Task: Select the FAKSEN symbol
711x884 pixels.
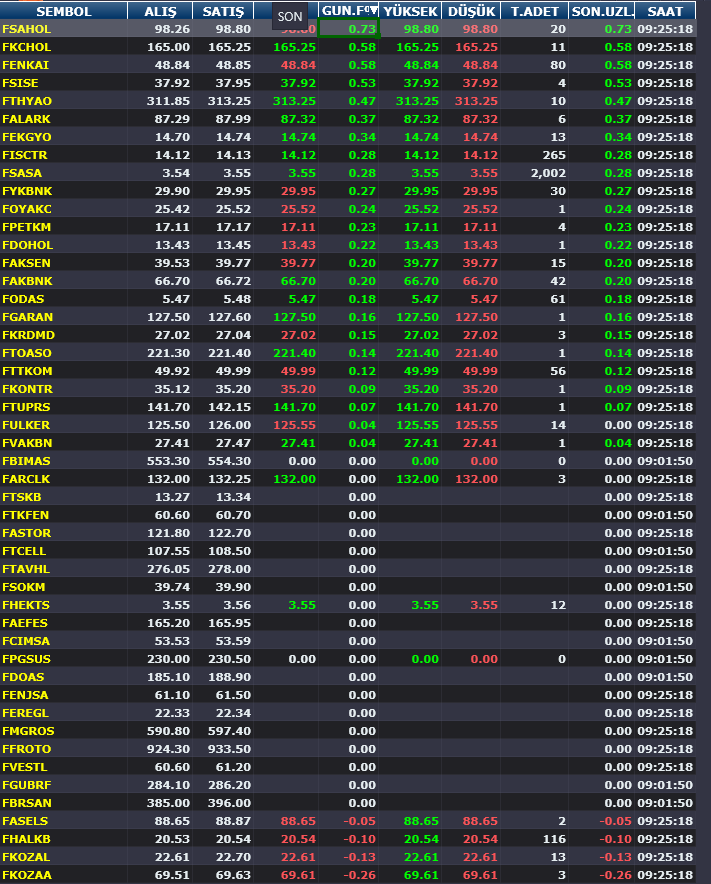Action: pos(27,263)
